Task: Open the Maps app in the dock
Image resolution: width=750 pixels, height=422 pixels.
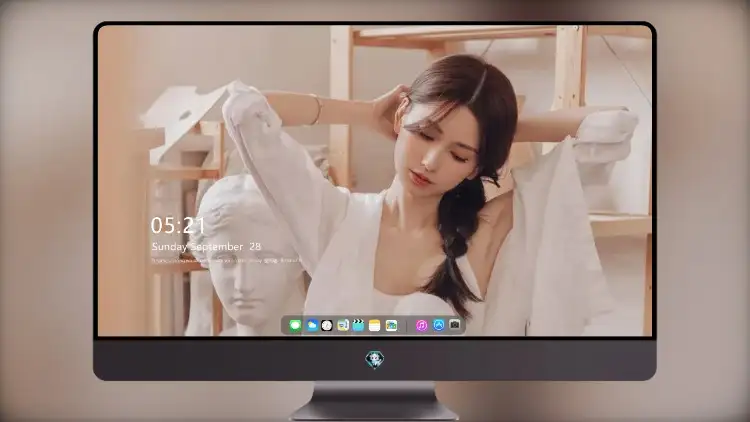Action: 391,325
